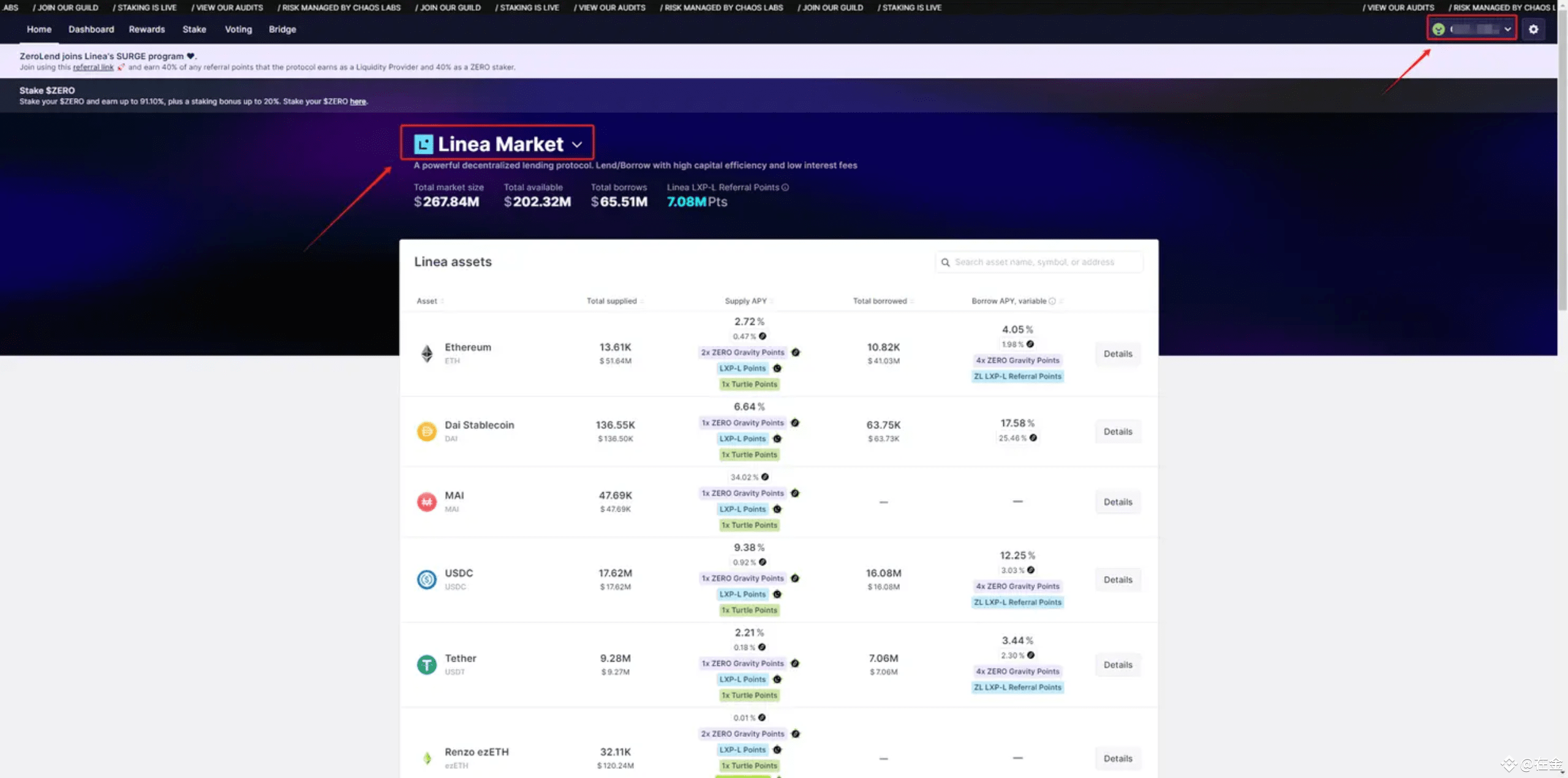
Task: Click the Ethereum asset icon
Action: click(427, 353)
